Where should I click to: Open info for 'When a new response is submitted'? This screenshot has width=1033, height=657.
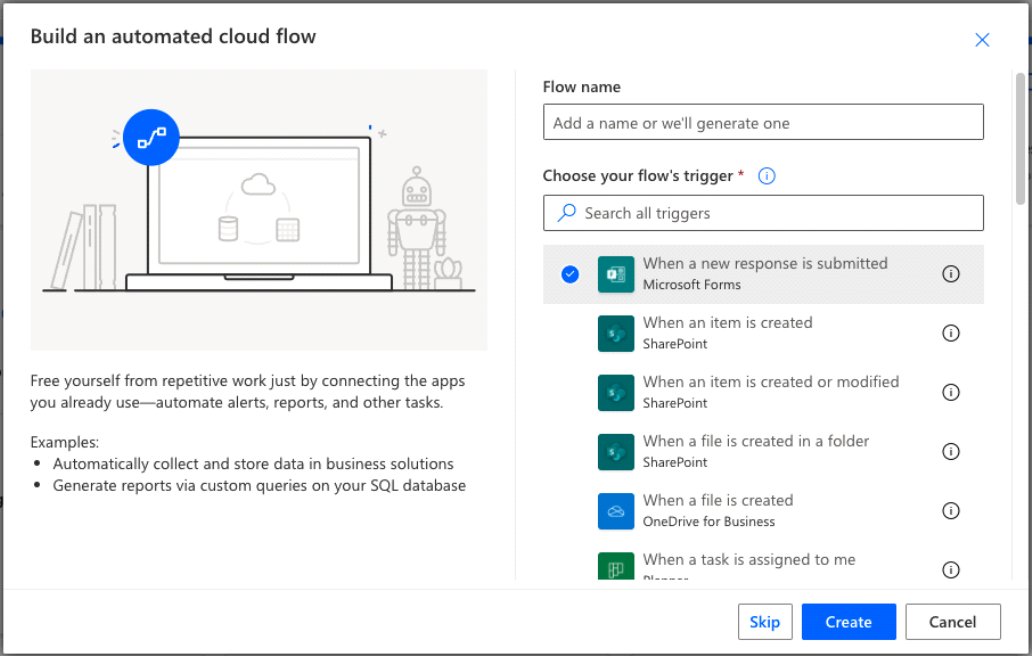click(x=951, y=274)
